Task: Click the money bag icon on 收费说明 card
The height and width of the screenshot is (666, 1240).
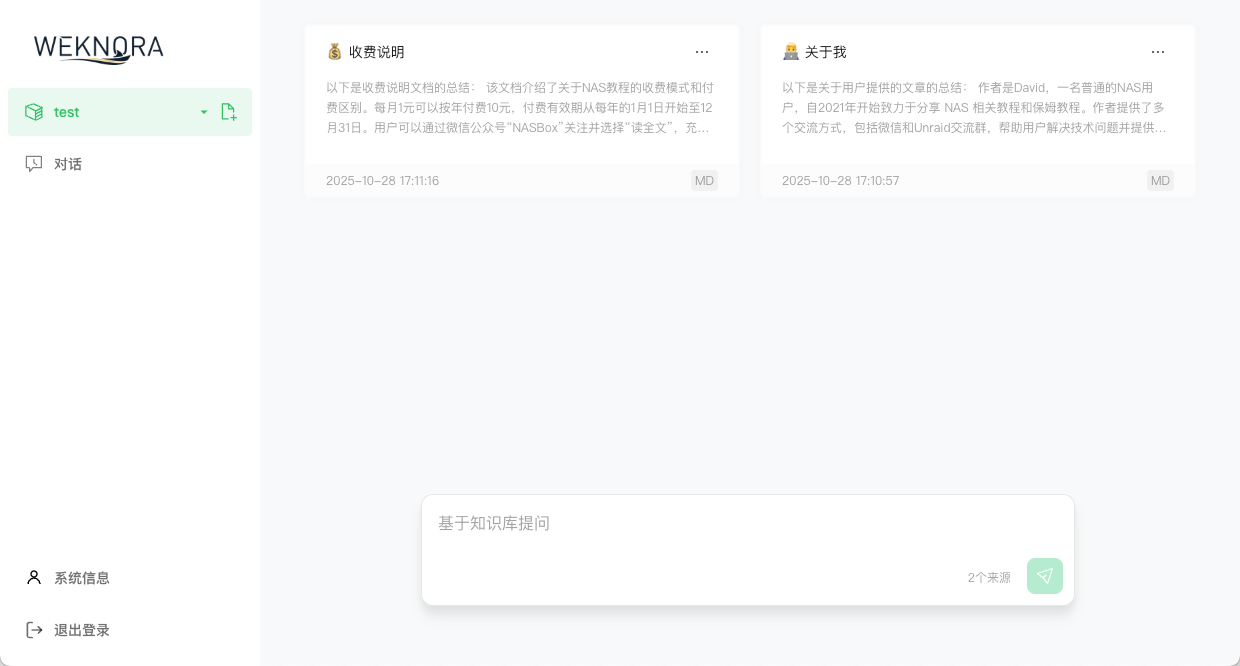Action: pos(333,52)
